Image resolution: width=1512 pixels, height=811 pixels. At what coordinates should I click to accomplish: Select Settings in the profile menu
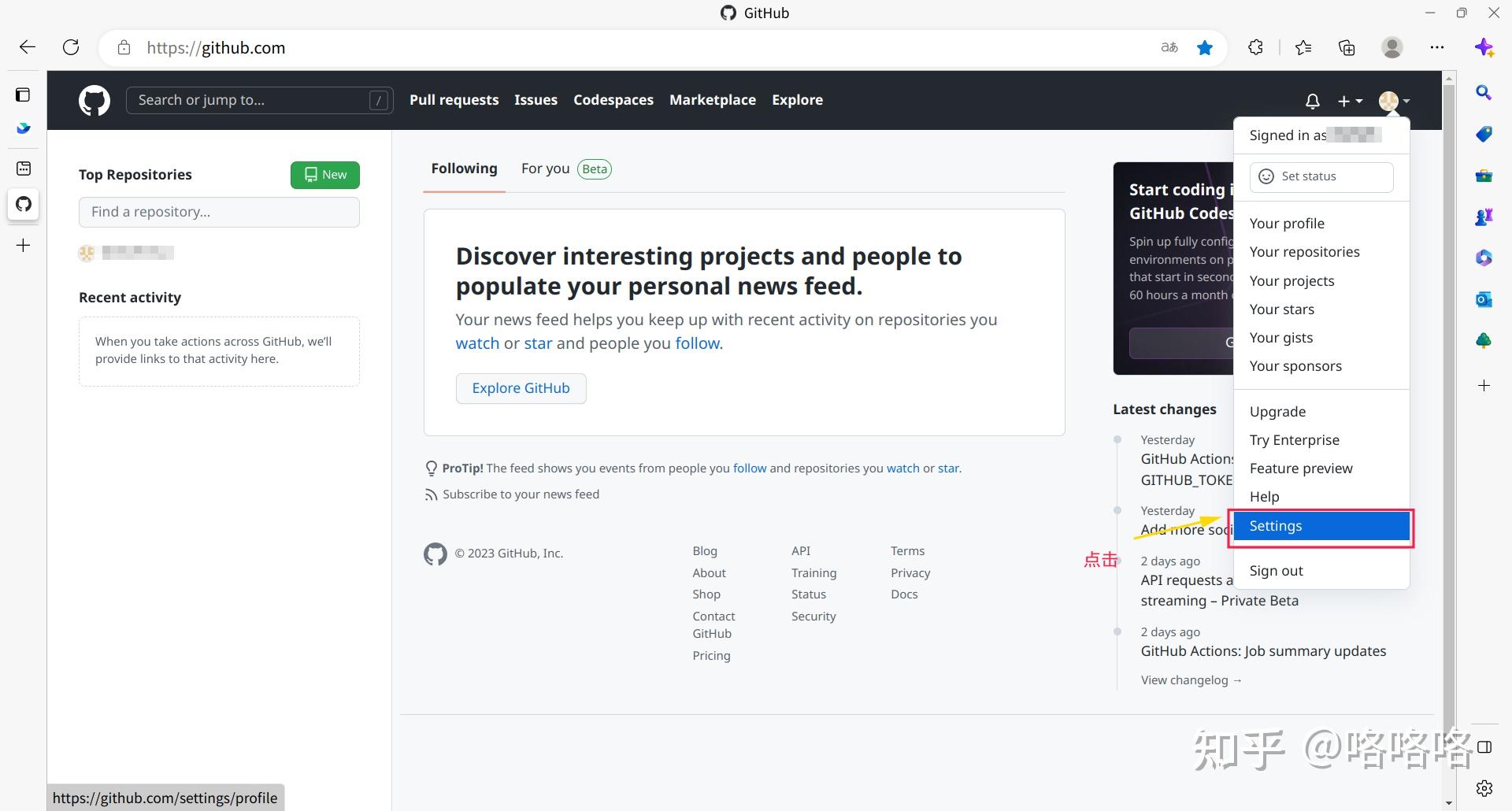(1276, 525)
